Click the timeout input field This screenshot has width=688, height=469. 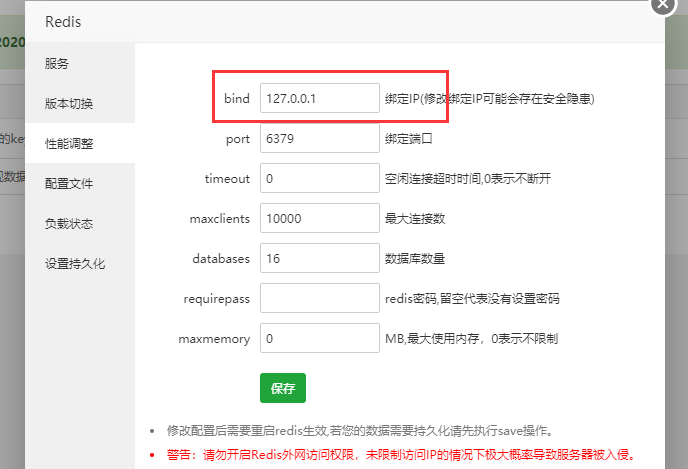coord(320,178)
